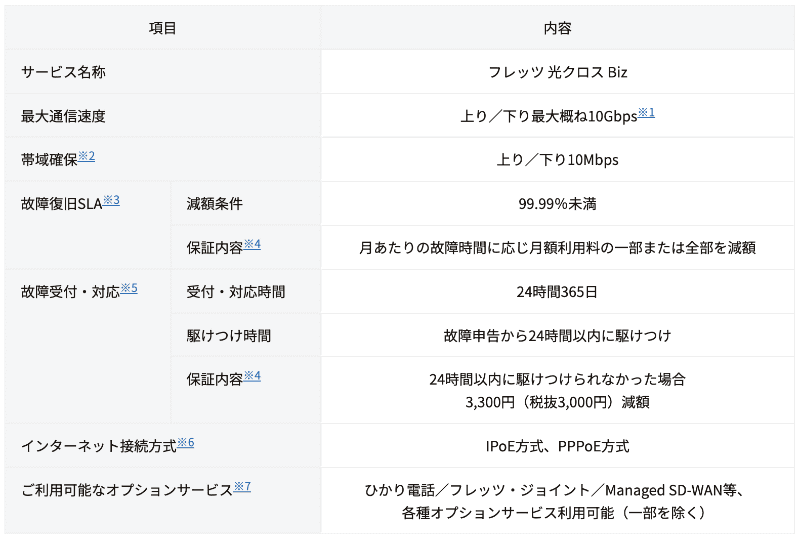This screenshot has width=800, height=544.
Task: Click the 受付・対応時間 sub-label
Action: (x=236, y=292)
